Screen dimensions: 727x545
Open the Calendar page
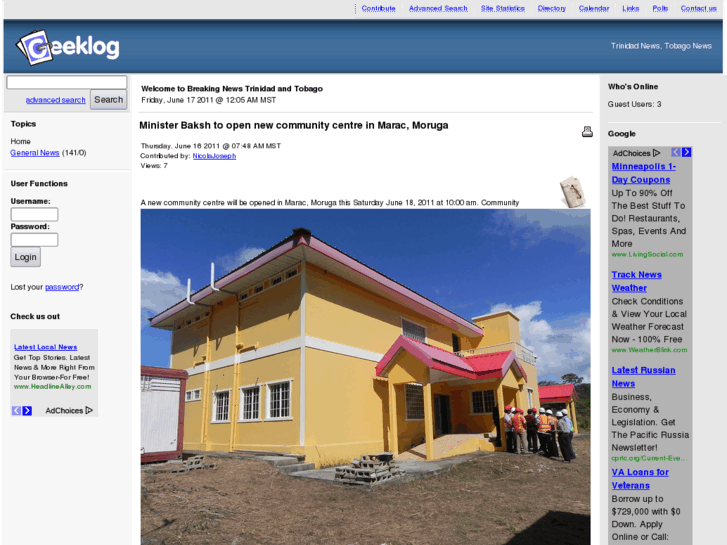tap(594, 8)
